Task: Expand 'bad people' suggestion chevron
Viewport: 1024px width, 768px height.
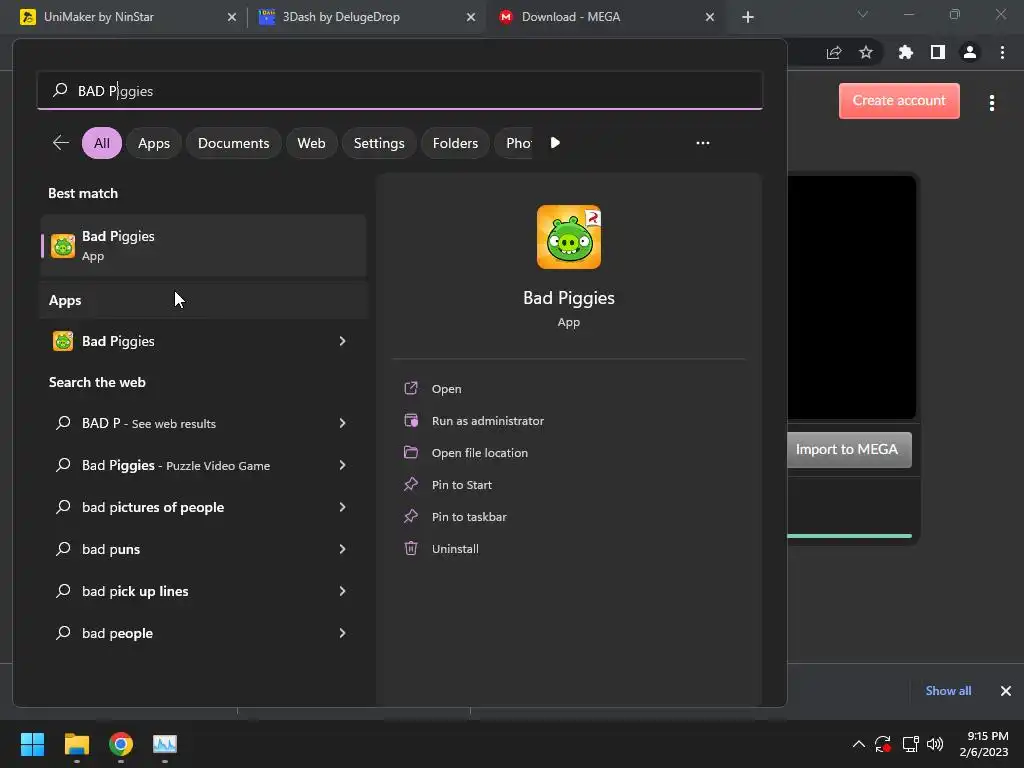Action: 342,633
